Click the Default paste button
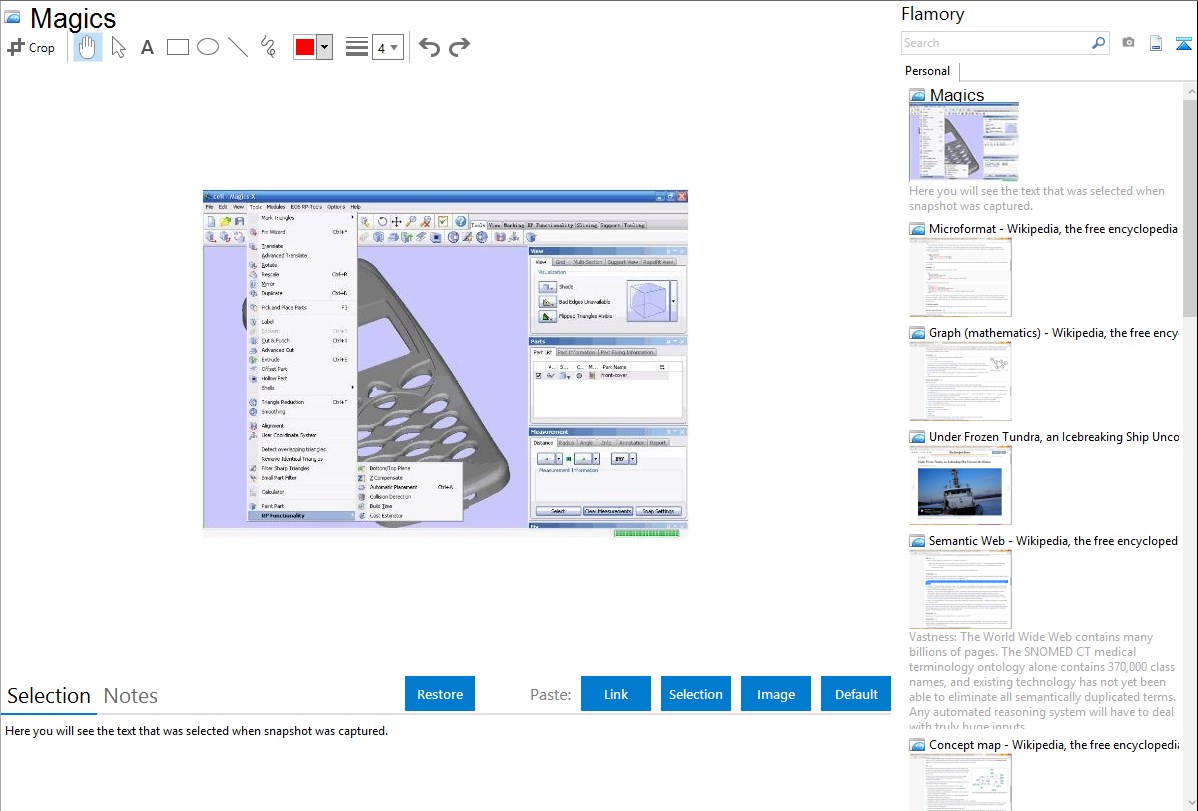The width and height of the screenshot is (1198, 811). click(x=856, y=694)
